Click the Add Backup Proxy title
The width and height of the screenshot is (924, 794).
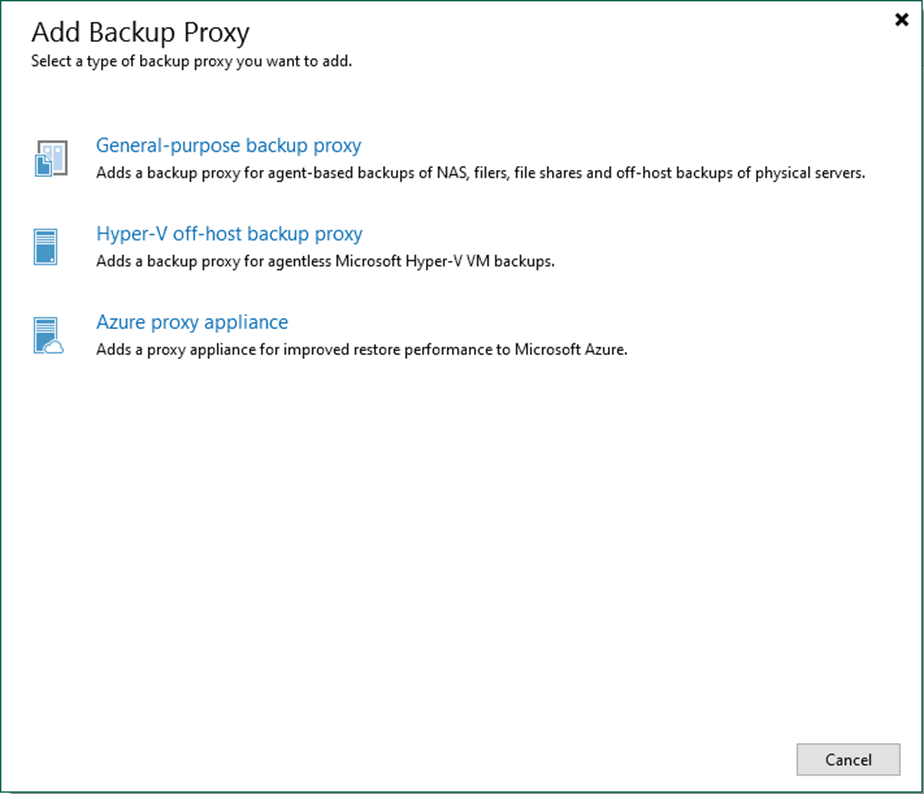point(140,32)
